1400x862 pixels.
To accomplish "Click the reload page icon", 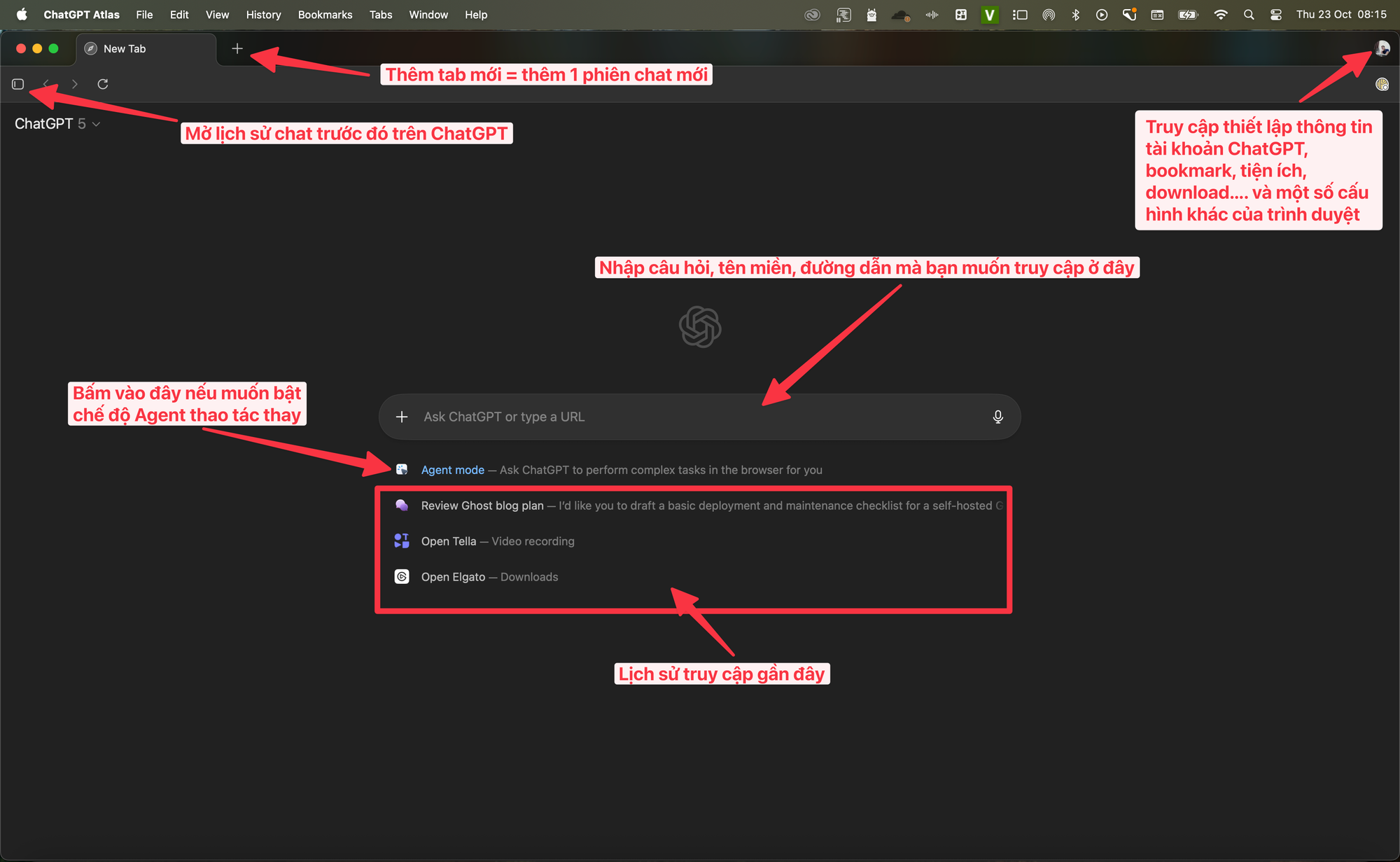I will pos(103,84).
